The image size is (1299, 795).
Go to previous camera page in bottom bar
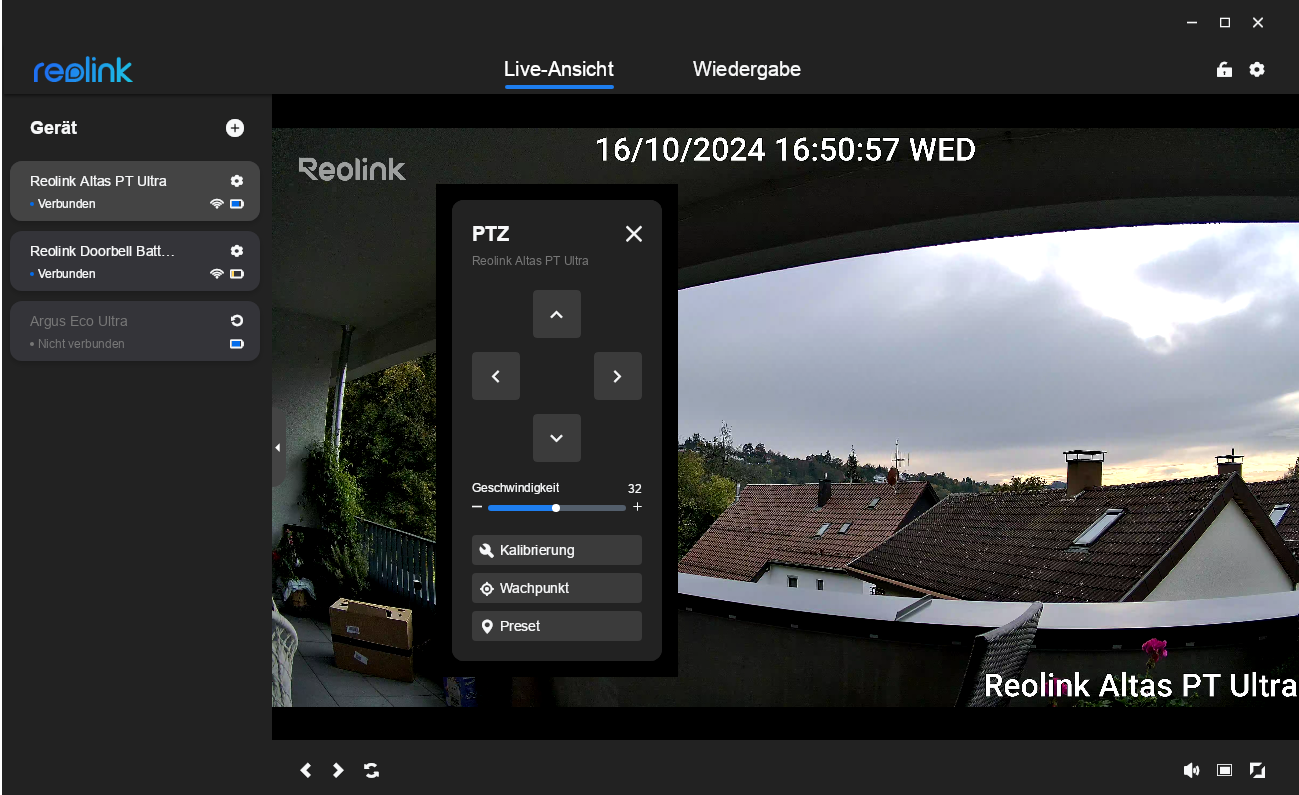click(x=306, y=770)
